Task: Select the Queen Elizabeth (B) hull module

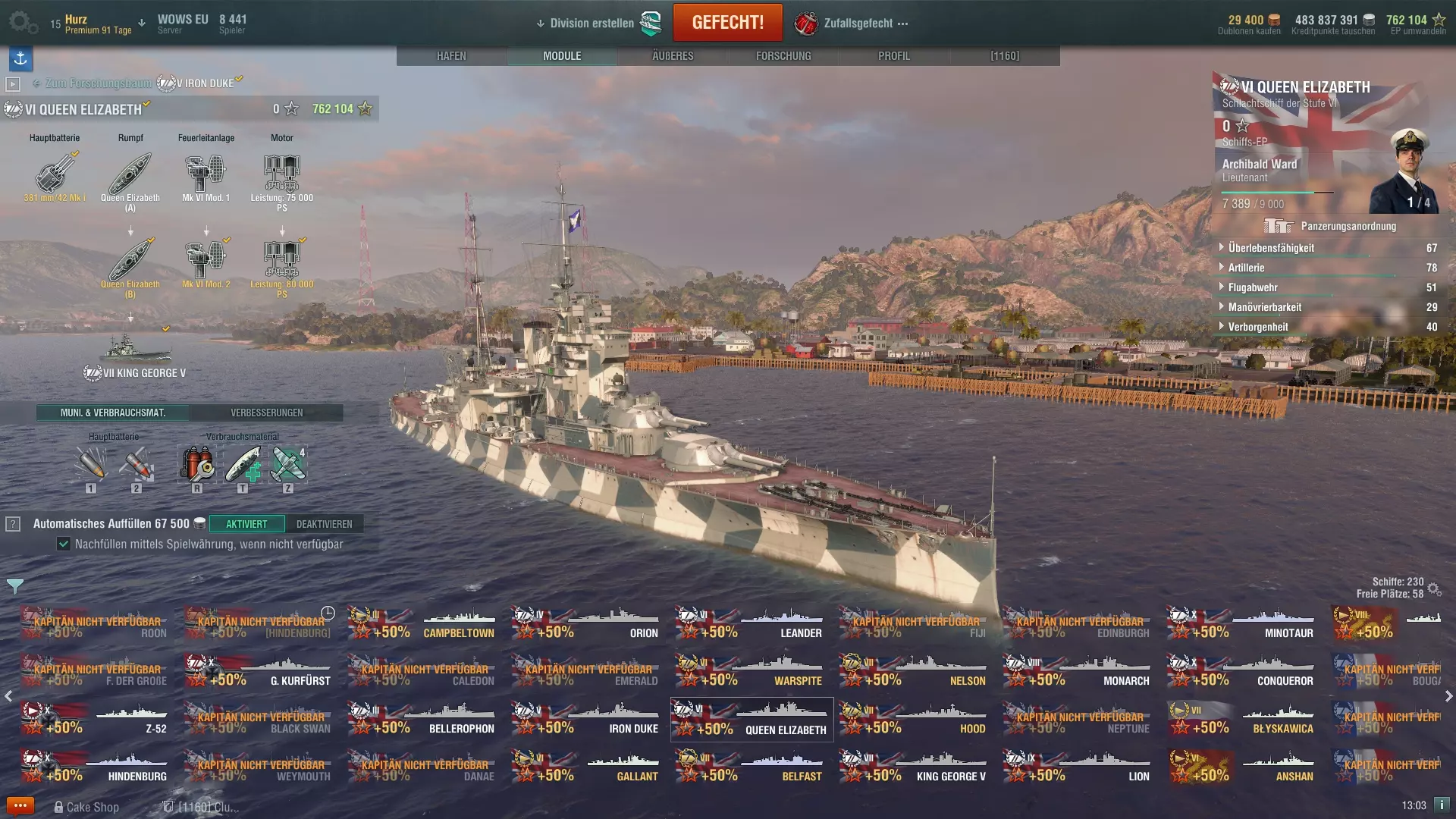Action: pos(130,266)
